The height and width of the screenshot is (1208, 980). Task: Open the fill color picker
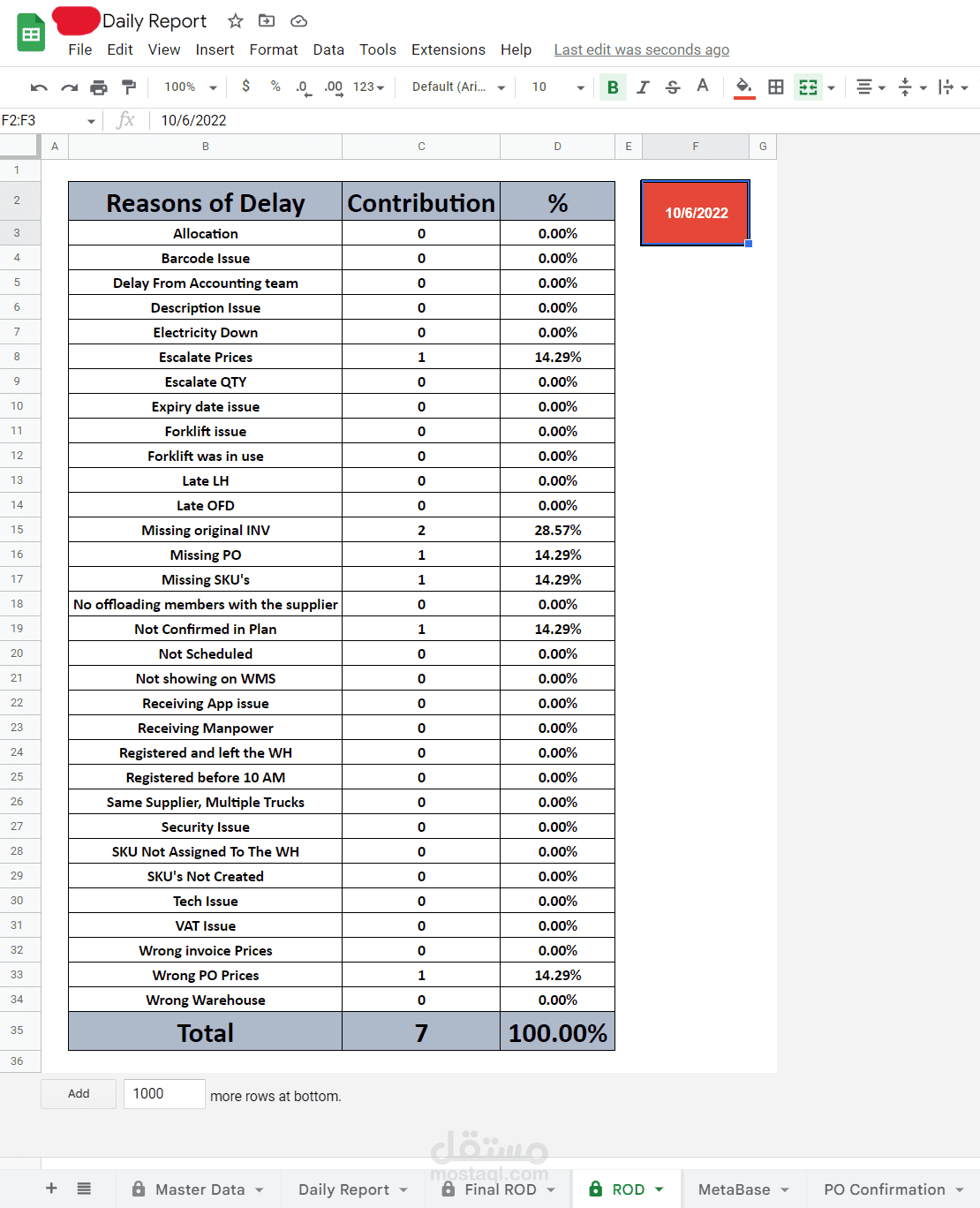pos(744,87)
